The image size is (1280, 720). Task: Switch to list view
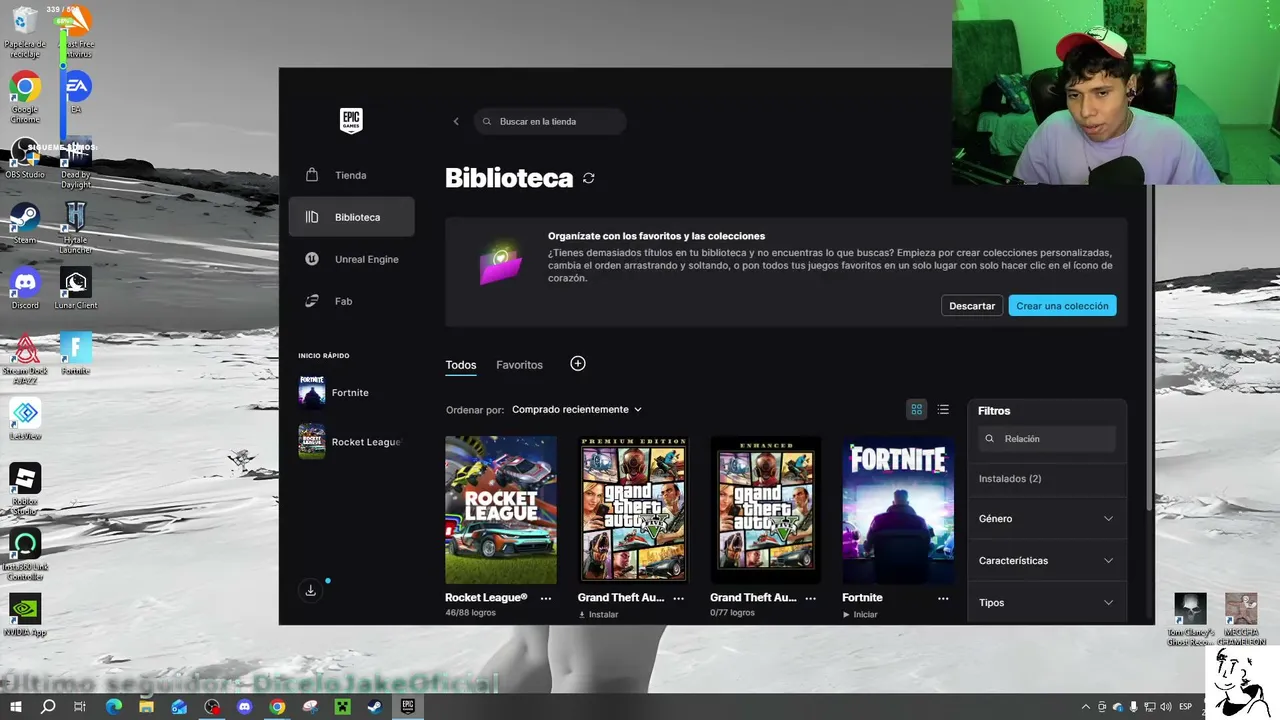pyautogui.click(x=943, y=409)
